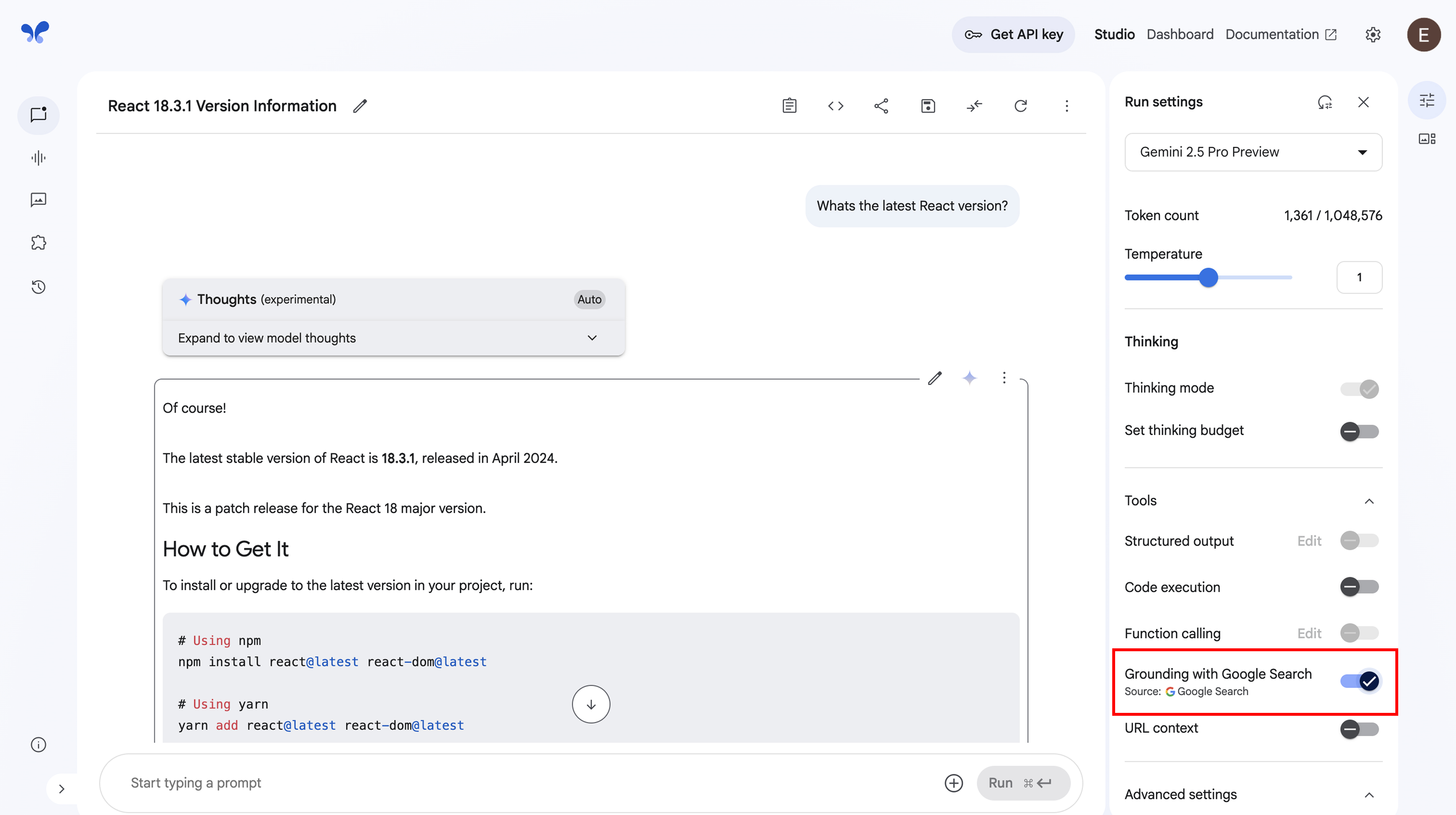Enable URL context toggle
1456x815 pixels.
coord(1360,730)
